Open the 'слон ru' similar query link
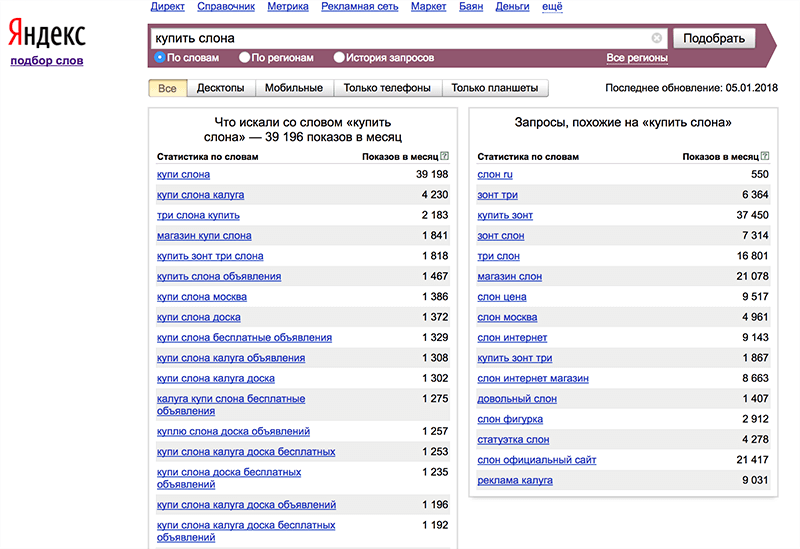800x549 pixels. (495, 174)
